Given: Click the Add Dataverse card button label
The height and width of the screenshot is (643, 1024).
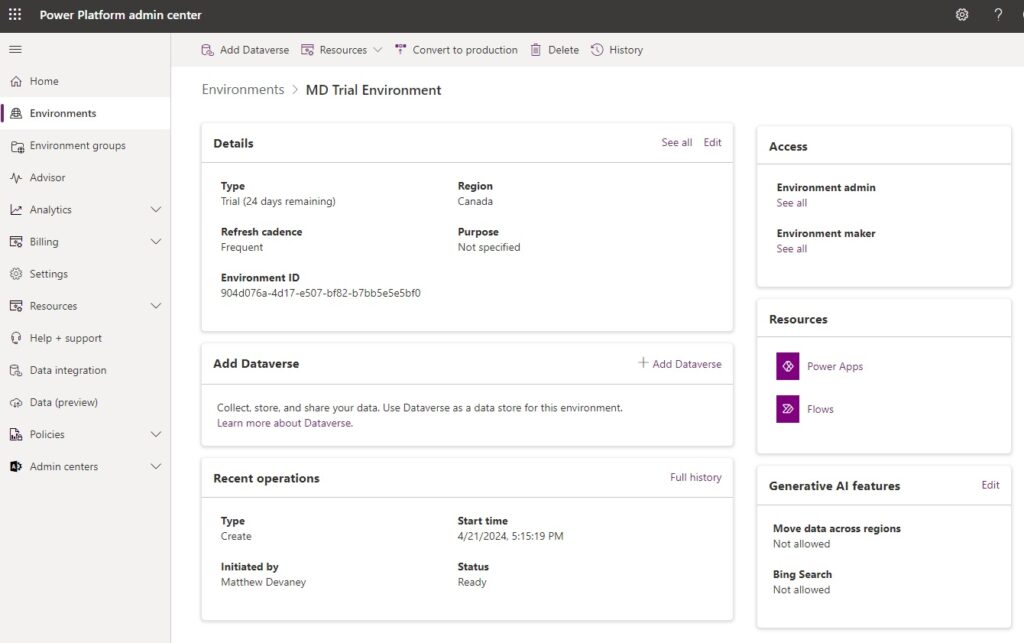Looking at the screenshot, I should click(687, 364).
